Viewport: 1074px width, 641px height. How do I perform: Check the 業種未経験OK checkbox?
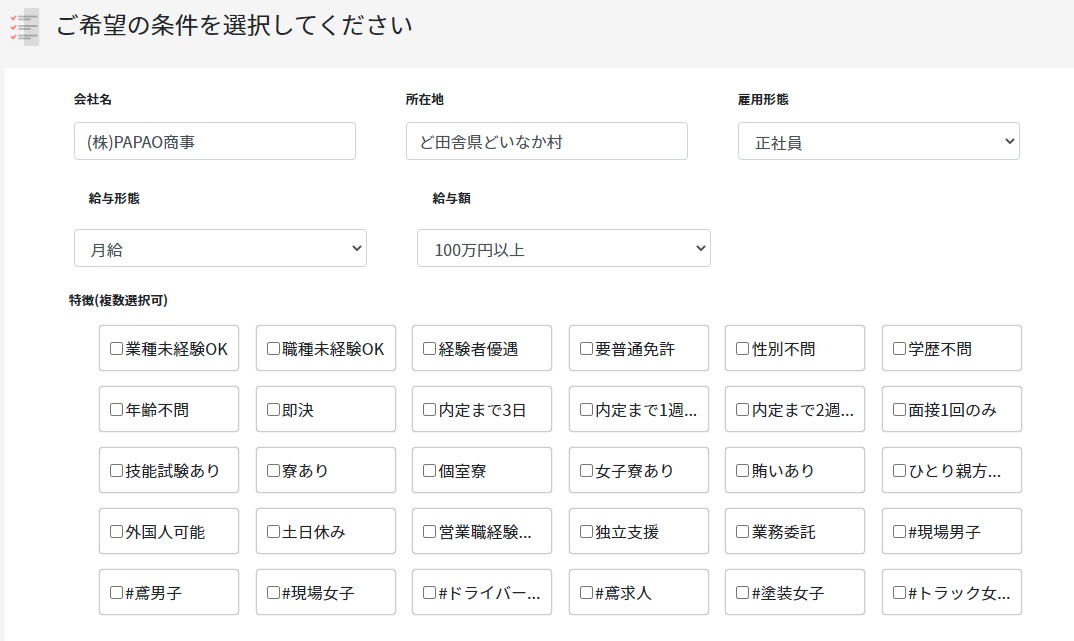(x=117, y=349)
